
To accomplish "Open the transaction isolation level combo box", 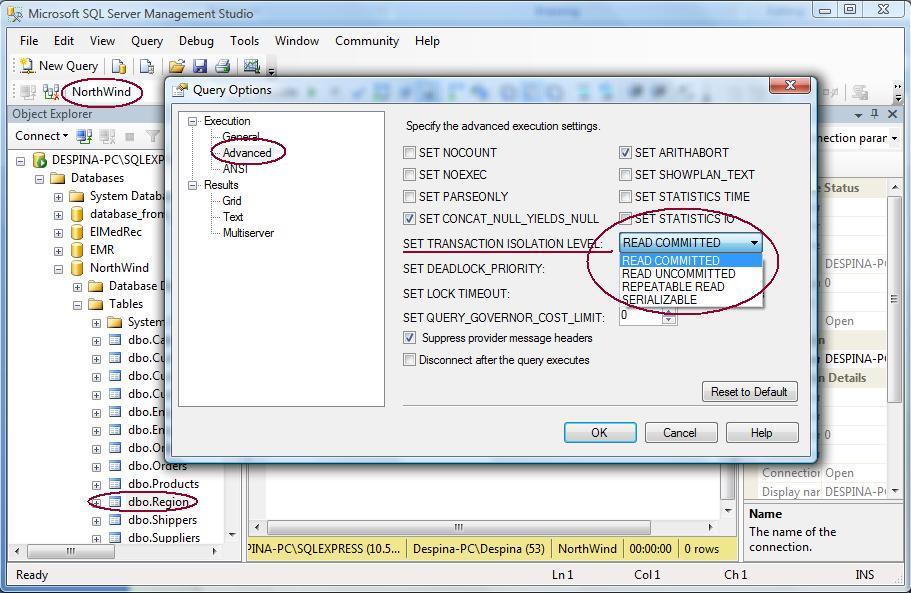I will [691, 243].
